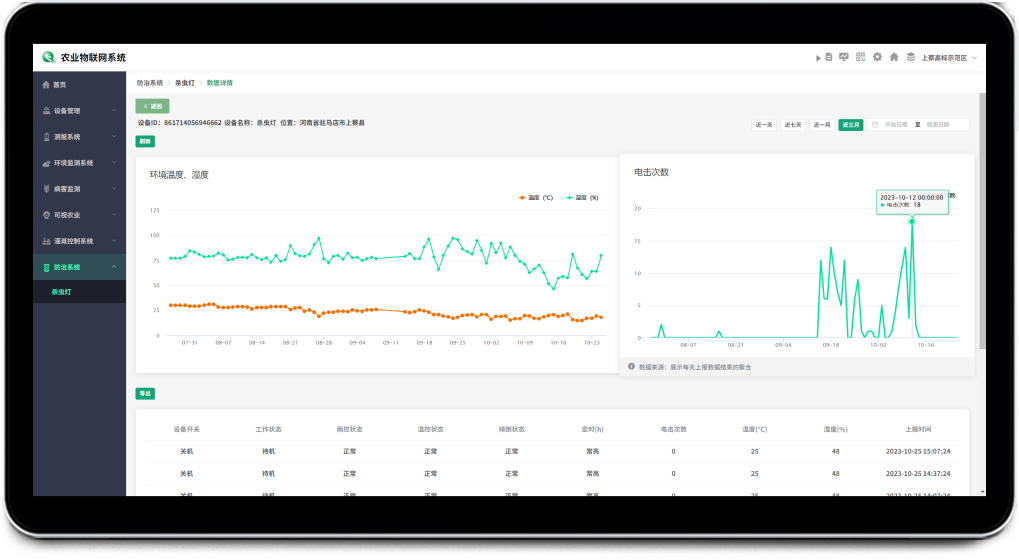Image resolution: width=1019 pixels, height=560 pixels.
Task: Select the 近一月 range tab
Action: [822, 125]
